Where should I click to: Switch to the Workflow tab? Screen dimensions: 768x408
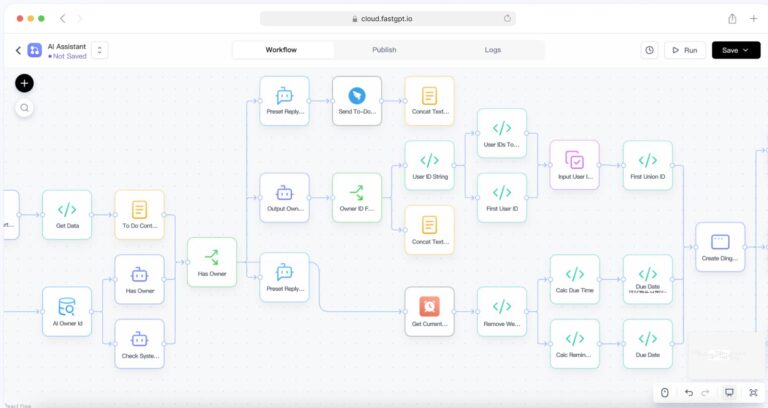pyautogui.click(x=281, y=50)
